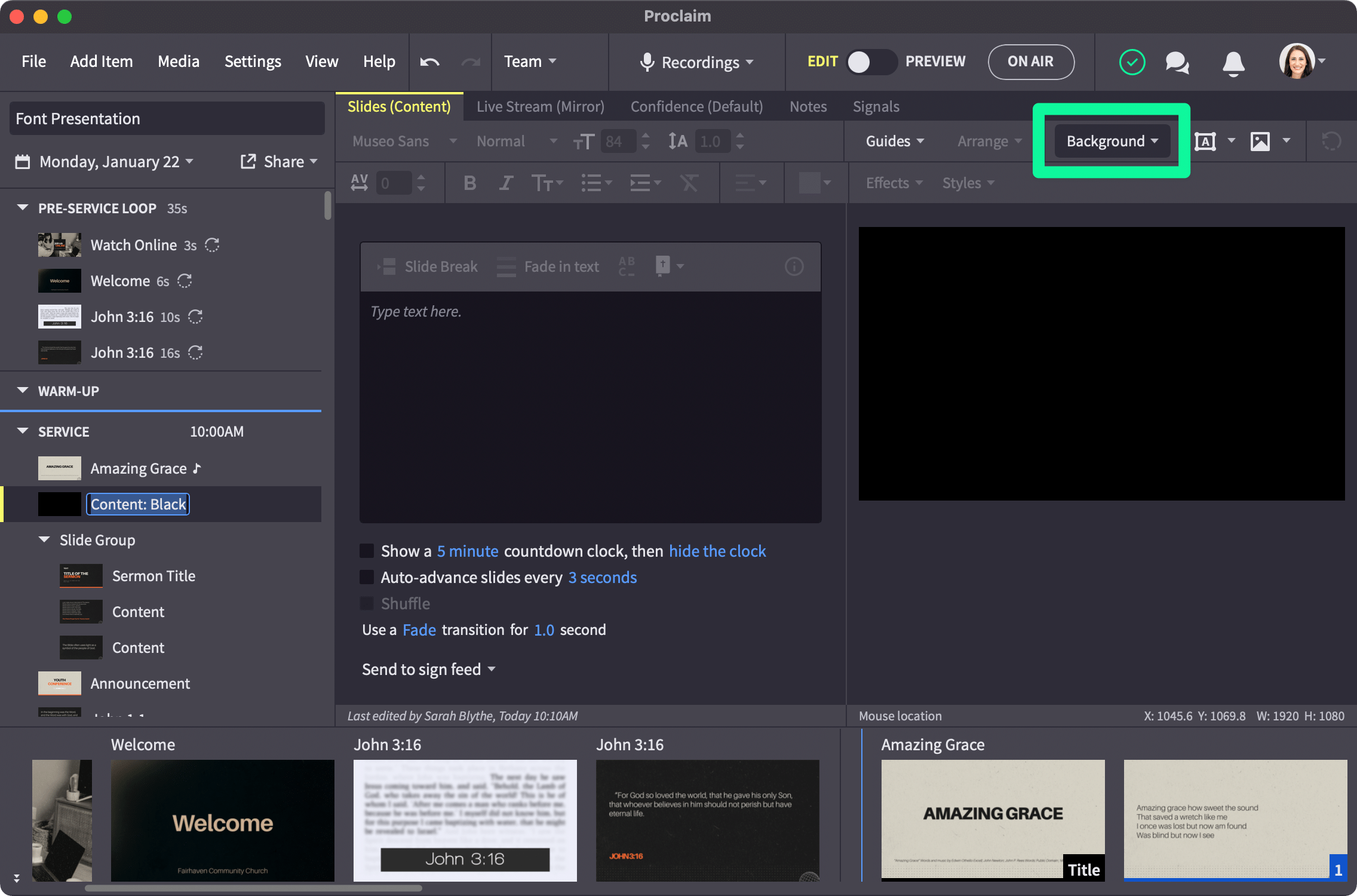Viewport: 1357px width, 896px height.
Task: Switch to the Confidence Default tab
Action: [x=696, y=105]
